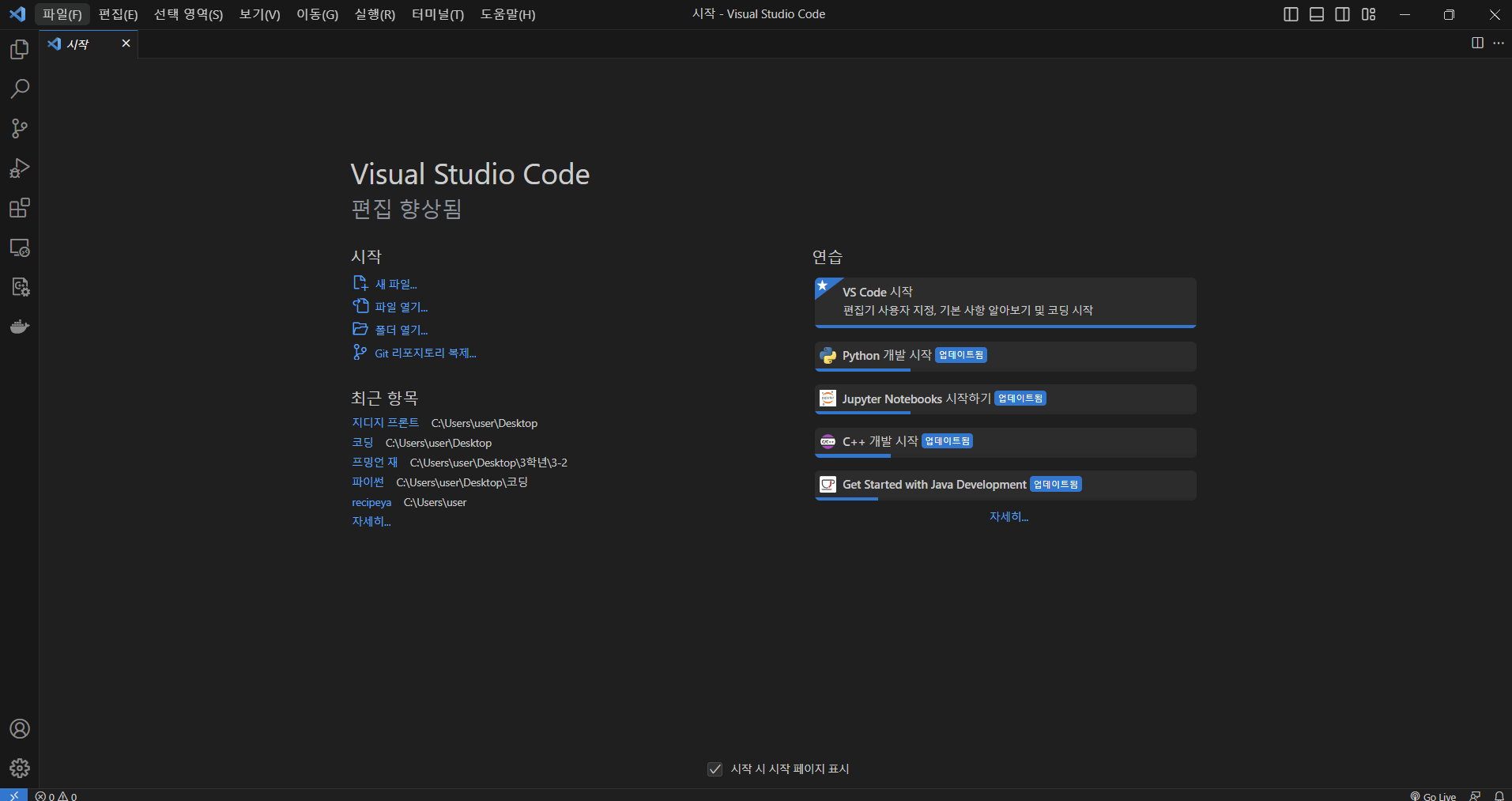This screenshot has height=801, width=1512.
Task: Uncheck 시작 시 시작 페이지 표시 checkbox
Action: pos(715,769)
